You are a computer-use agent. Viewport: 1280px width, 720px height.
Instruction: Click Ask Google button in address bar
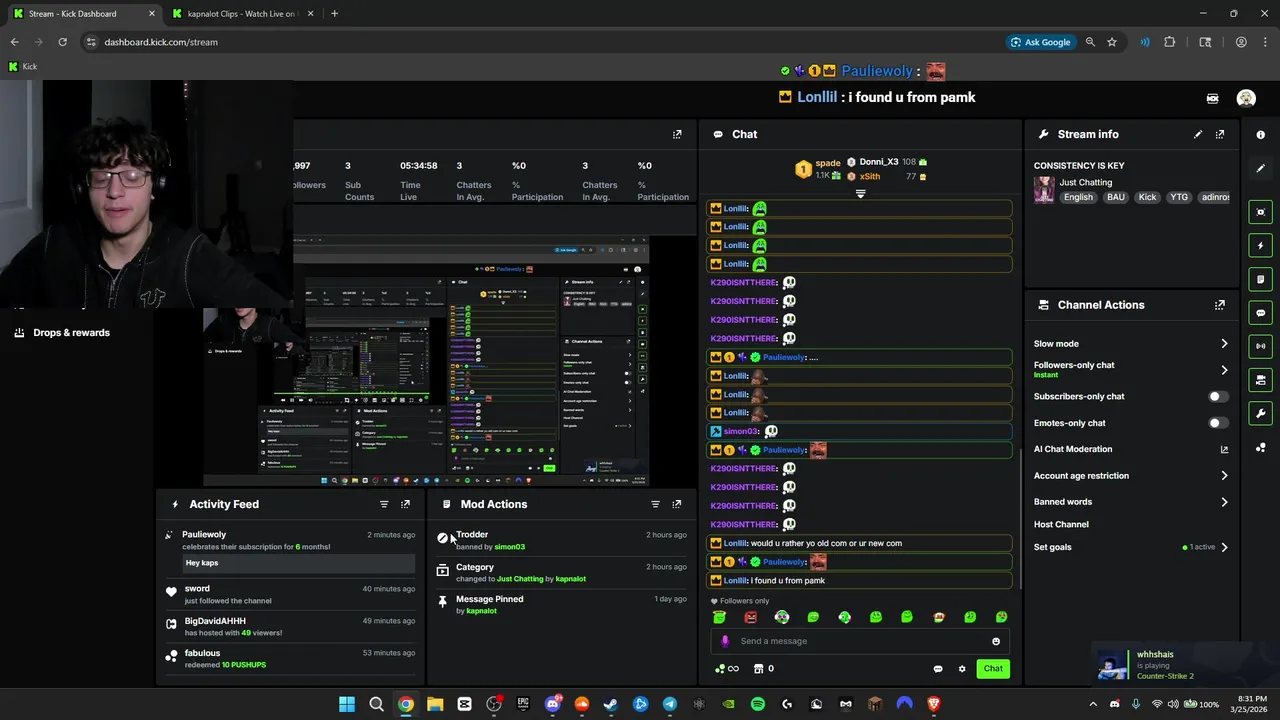click(1040, 42)
